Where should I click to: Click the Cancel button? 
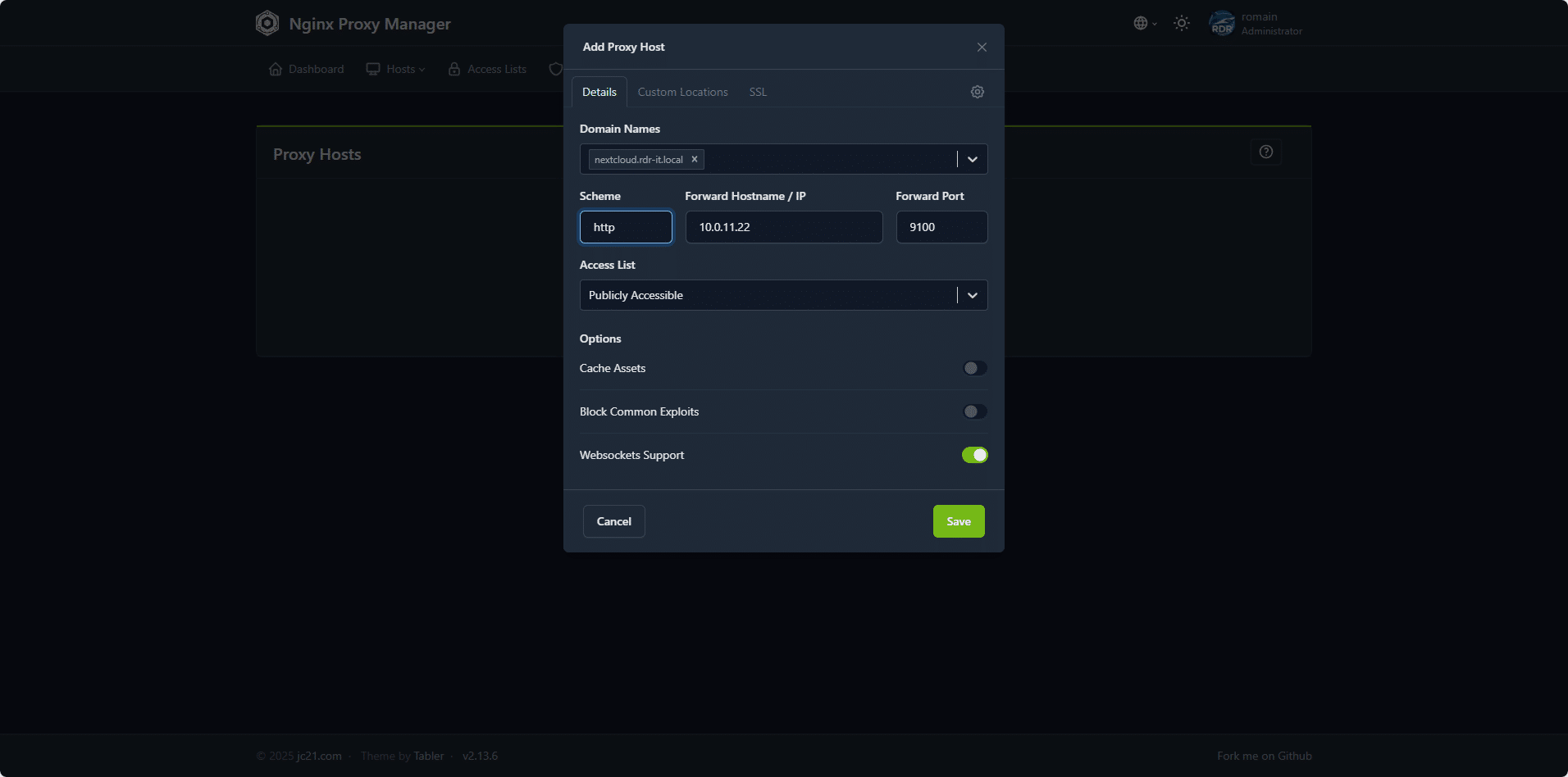[613, 521]
